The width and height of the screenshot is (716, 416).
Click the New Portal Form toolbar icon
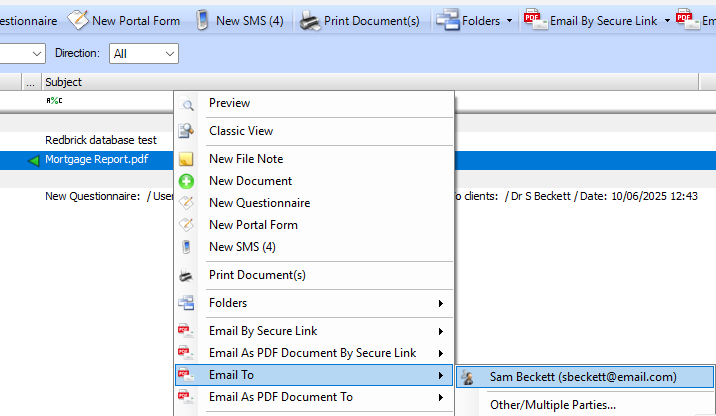78,20
